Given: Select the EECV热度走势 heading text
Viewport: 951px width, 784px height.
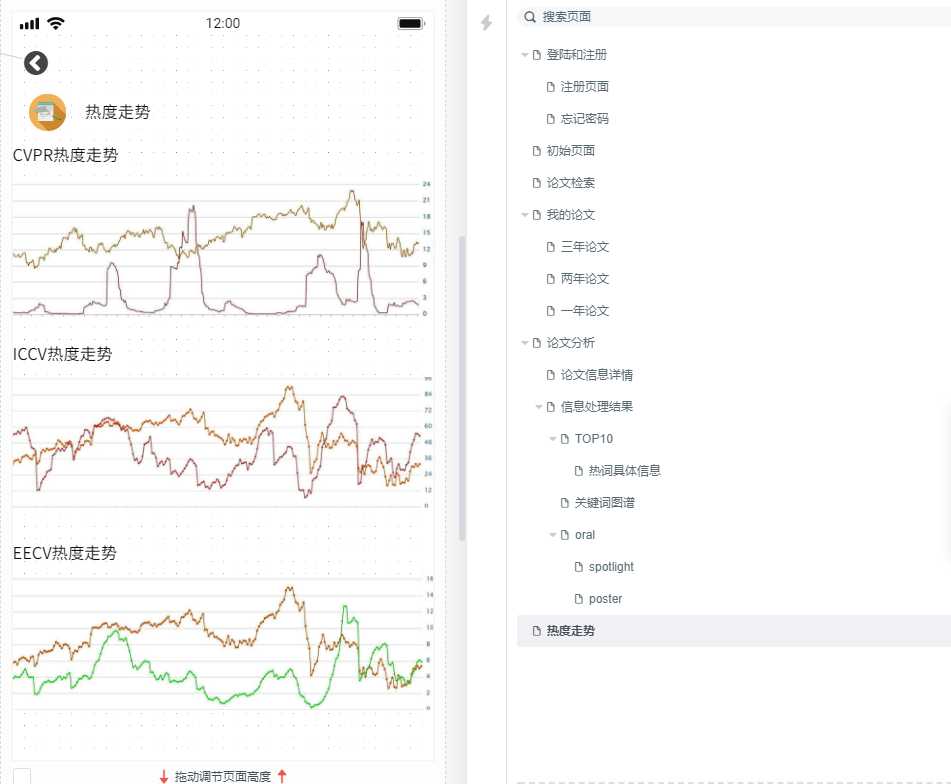Looking at the screenshot, I should point(64,553).
